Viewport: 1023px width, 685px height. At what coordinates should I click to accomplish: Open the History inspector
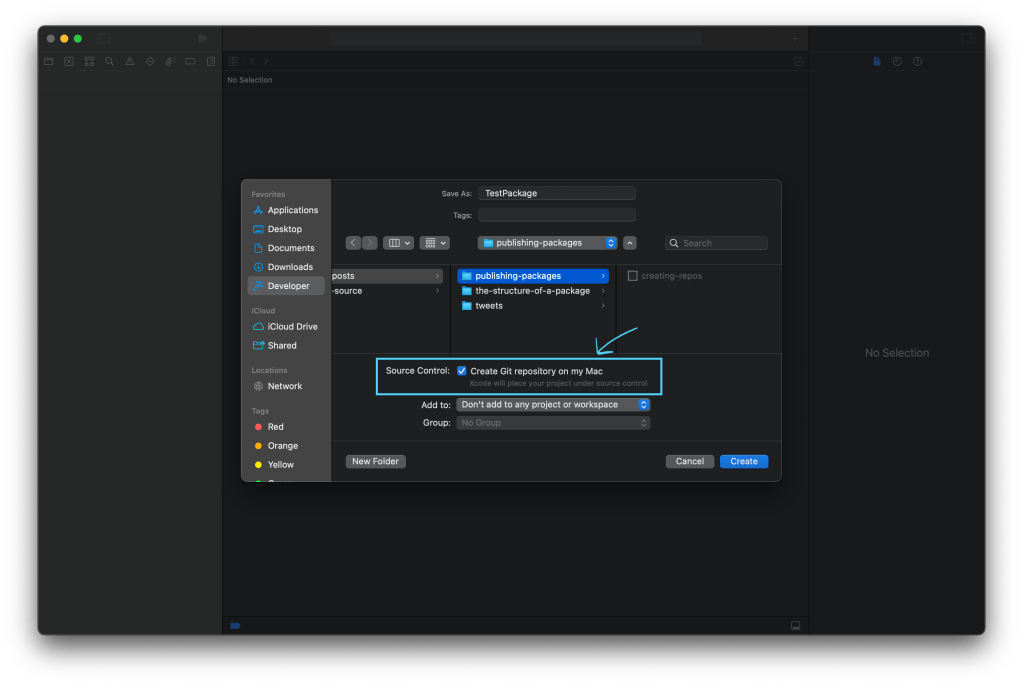(x=897, y=62)
